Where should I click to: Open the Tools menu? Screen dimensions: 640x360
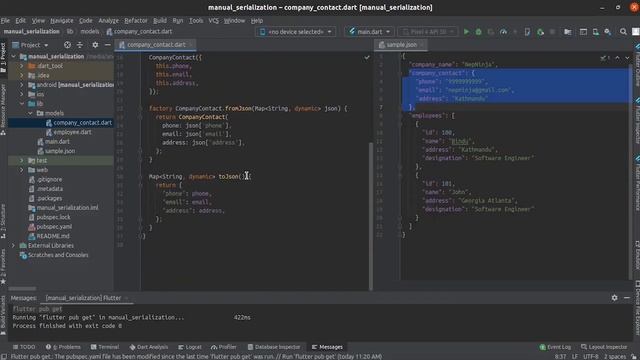[196, 20]
